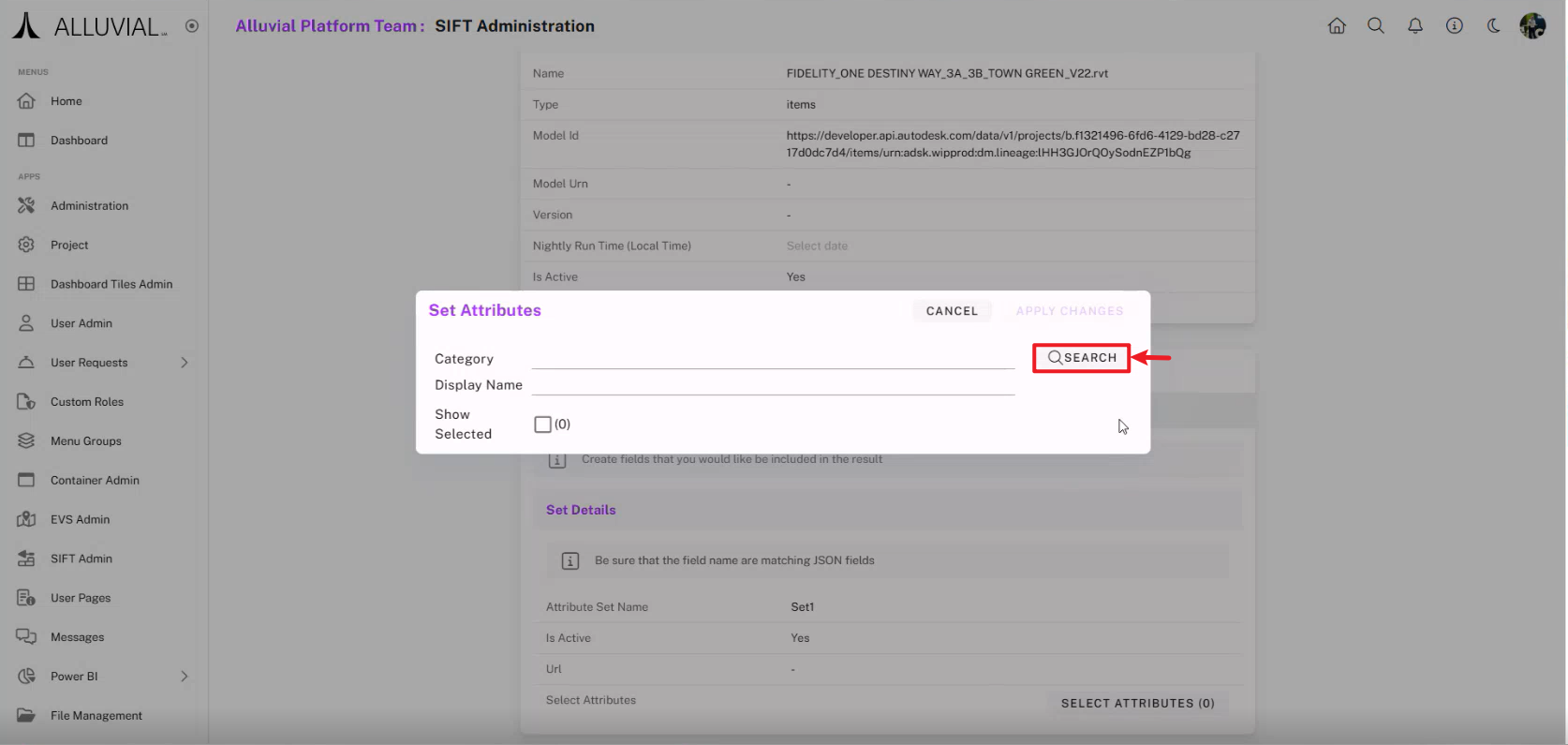Image resolution: width=1568 pixels, height=745 pixels.
Task: Click the info circle icon in header
Action: [1455, 26]
